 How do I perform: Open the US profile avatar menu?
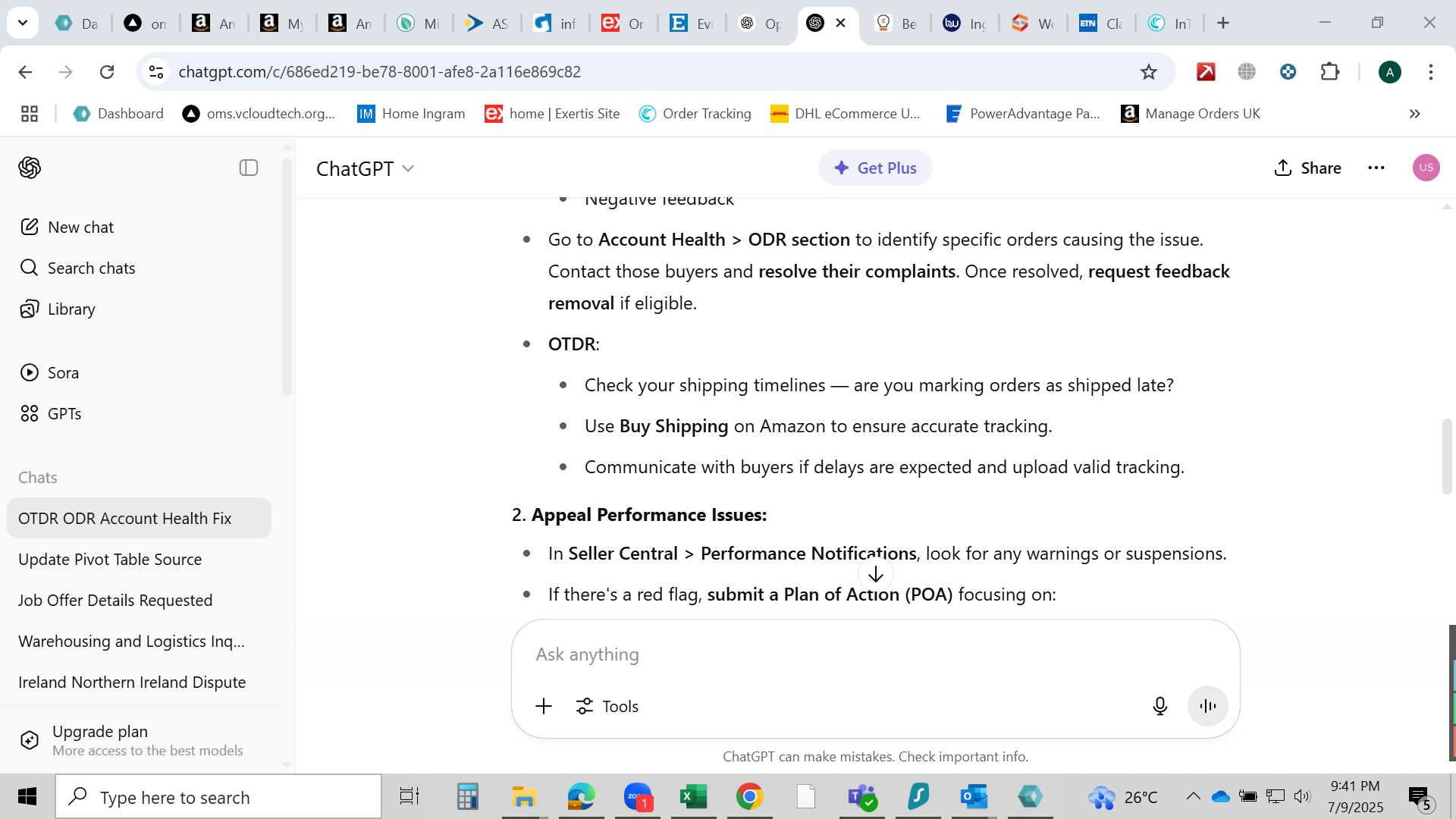[x=1426, y=168]
